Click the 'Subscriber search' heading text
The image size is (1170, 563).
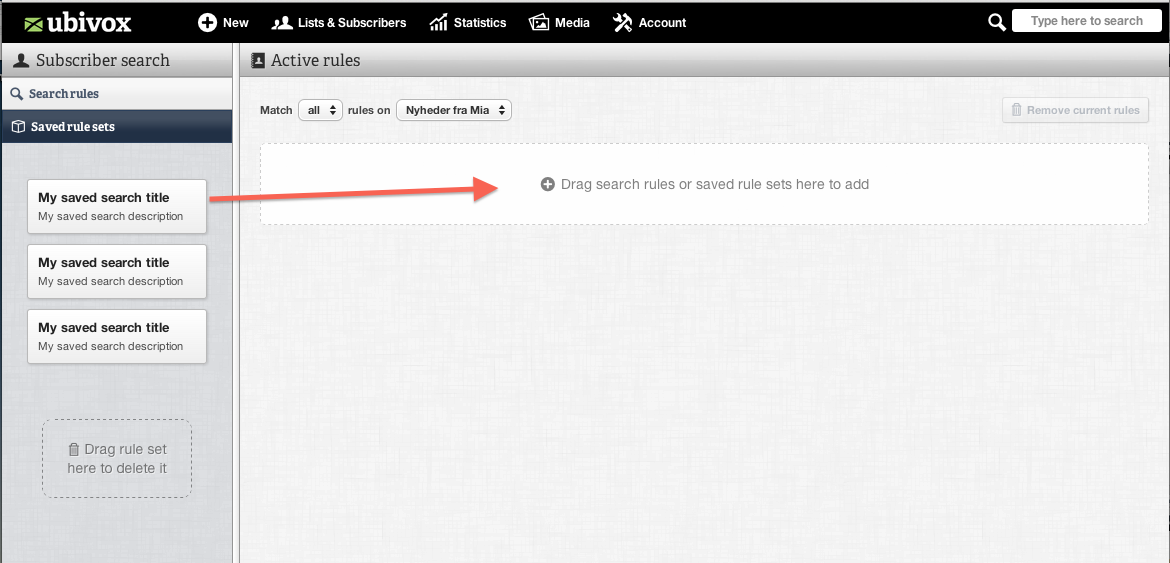[103, 60]
